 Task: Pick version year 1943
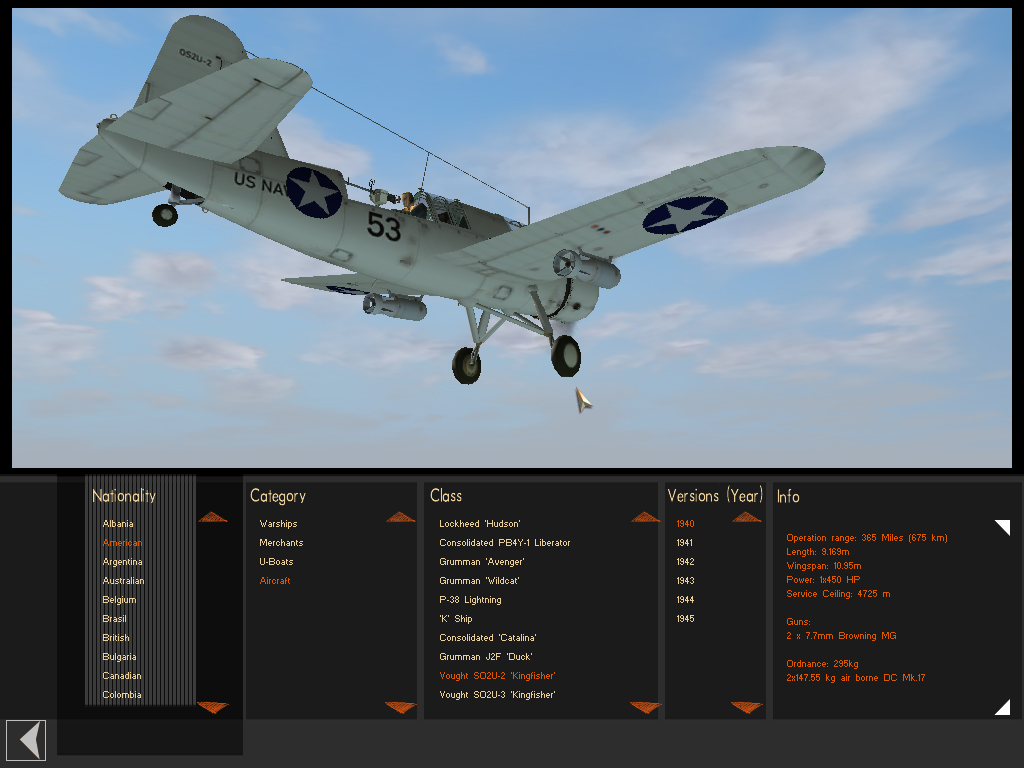pyautogui.click(x=685, y=581)
